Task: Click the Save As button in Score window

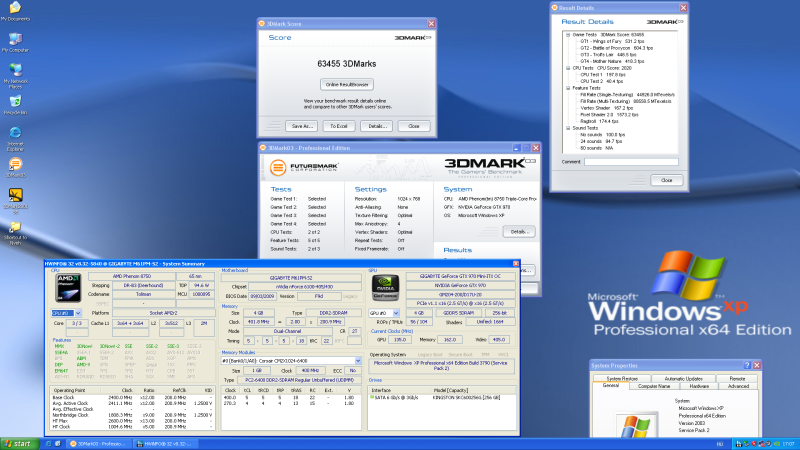Action: (x=302, y=126)
